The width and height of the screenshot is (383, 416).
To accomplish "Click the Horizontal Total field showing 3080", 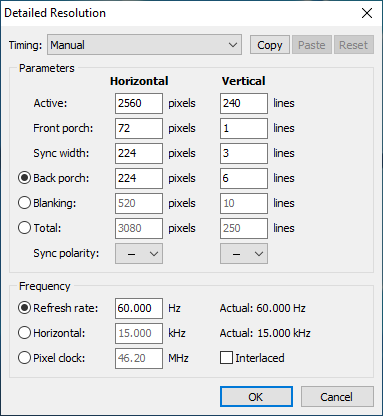I will [139, 228].
